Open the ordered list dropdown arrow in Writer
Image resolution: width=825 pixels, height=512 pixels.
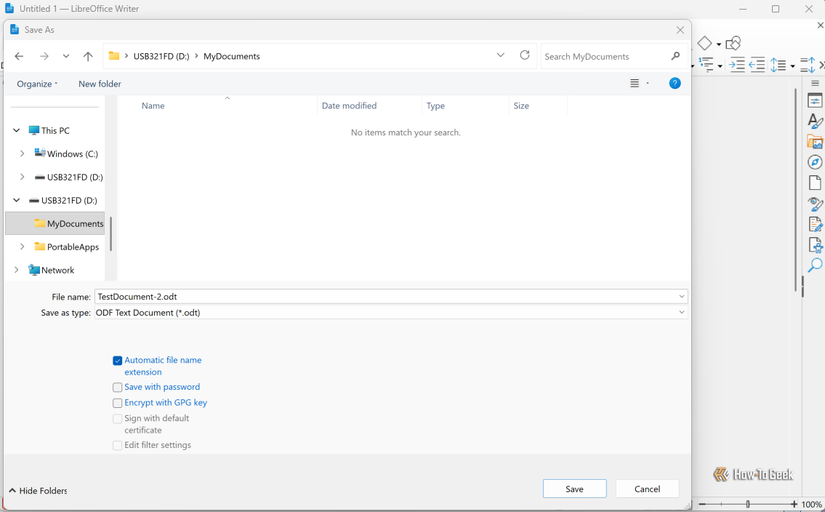720,66
